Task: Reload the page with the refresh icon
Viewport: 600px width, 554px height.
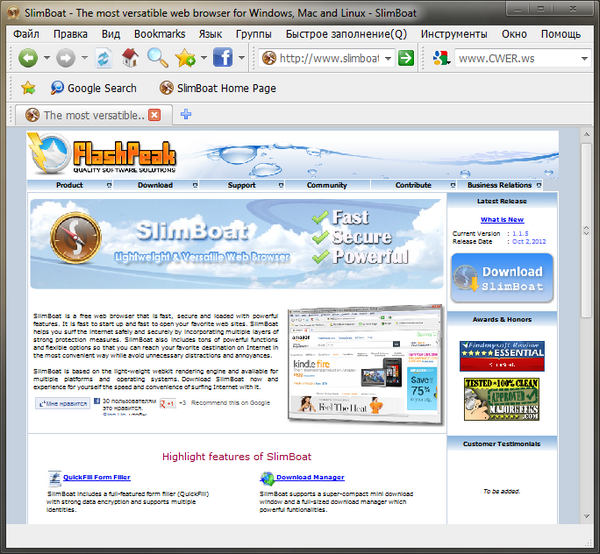Action: pos(104,58)
